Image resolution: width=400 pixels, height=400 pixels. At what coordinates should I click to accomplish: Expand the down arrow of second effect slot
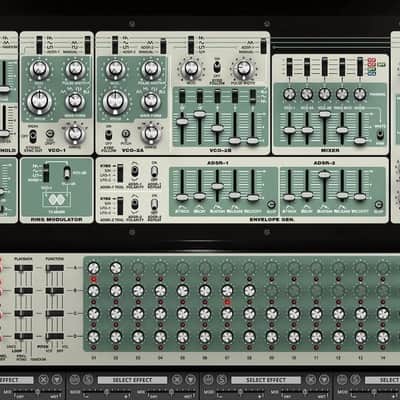[190, 379]
